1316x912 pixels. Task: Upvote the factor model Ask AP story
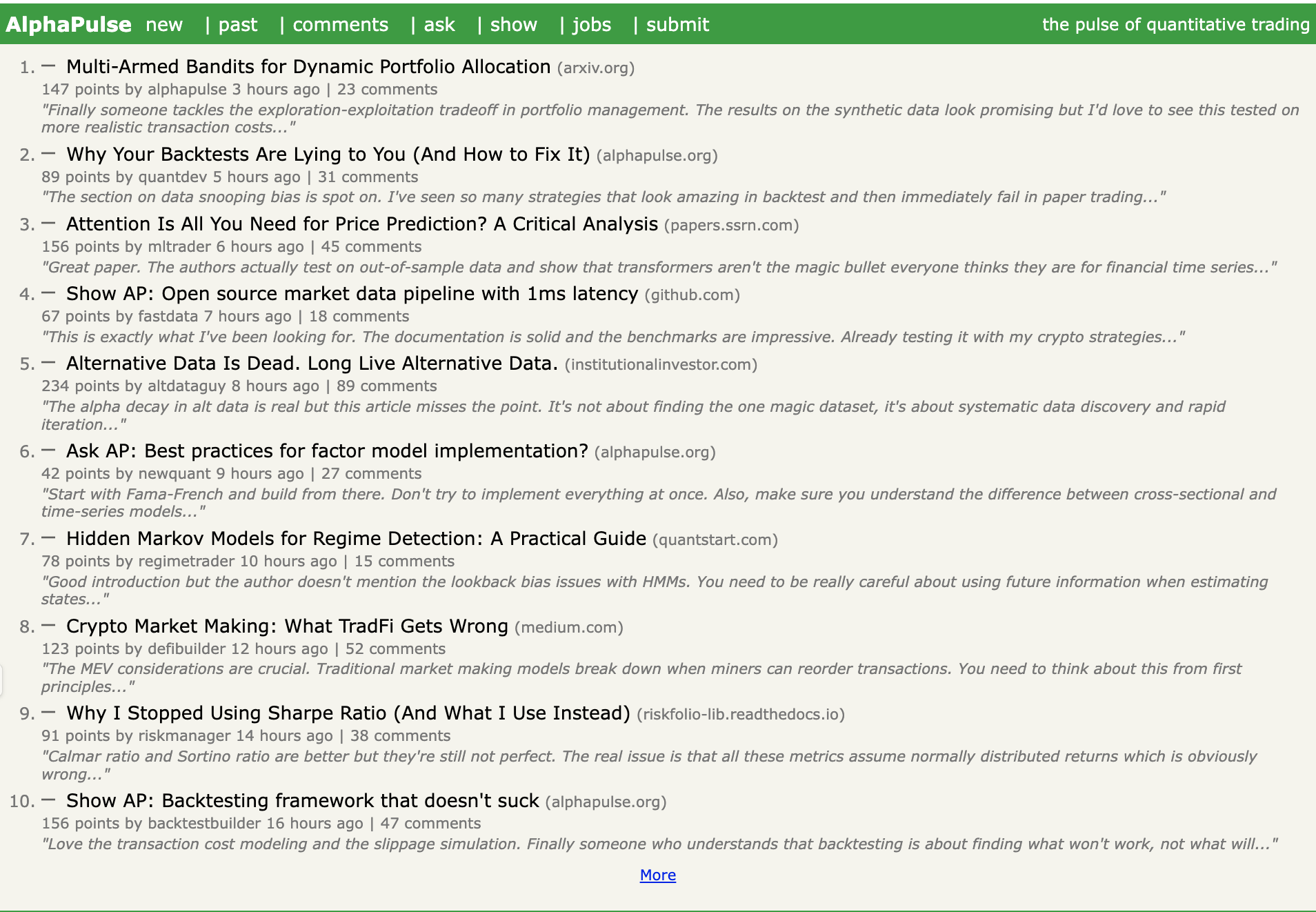pos(48,450)
